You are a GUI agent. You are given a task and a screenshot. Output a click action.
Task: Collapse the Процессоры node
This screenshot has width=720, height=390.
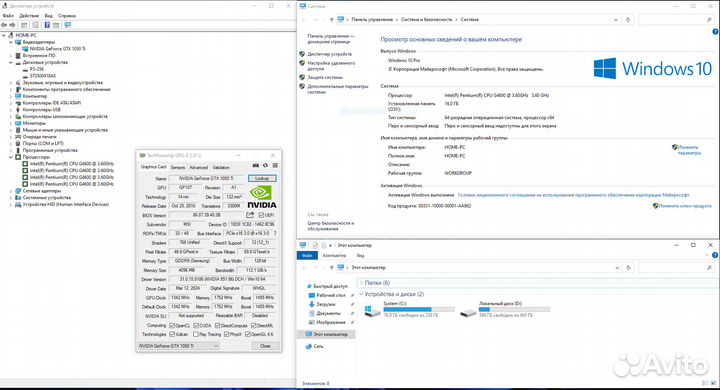pos(11,157)
